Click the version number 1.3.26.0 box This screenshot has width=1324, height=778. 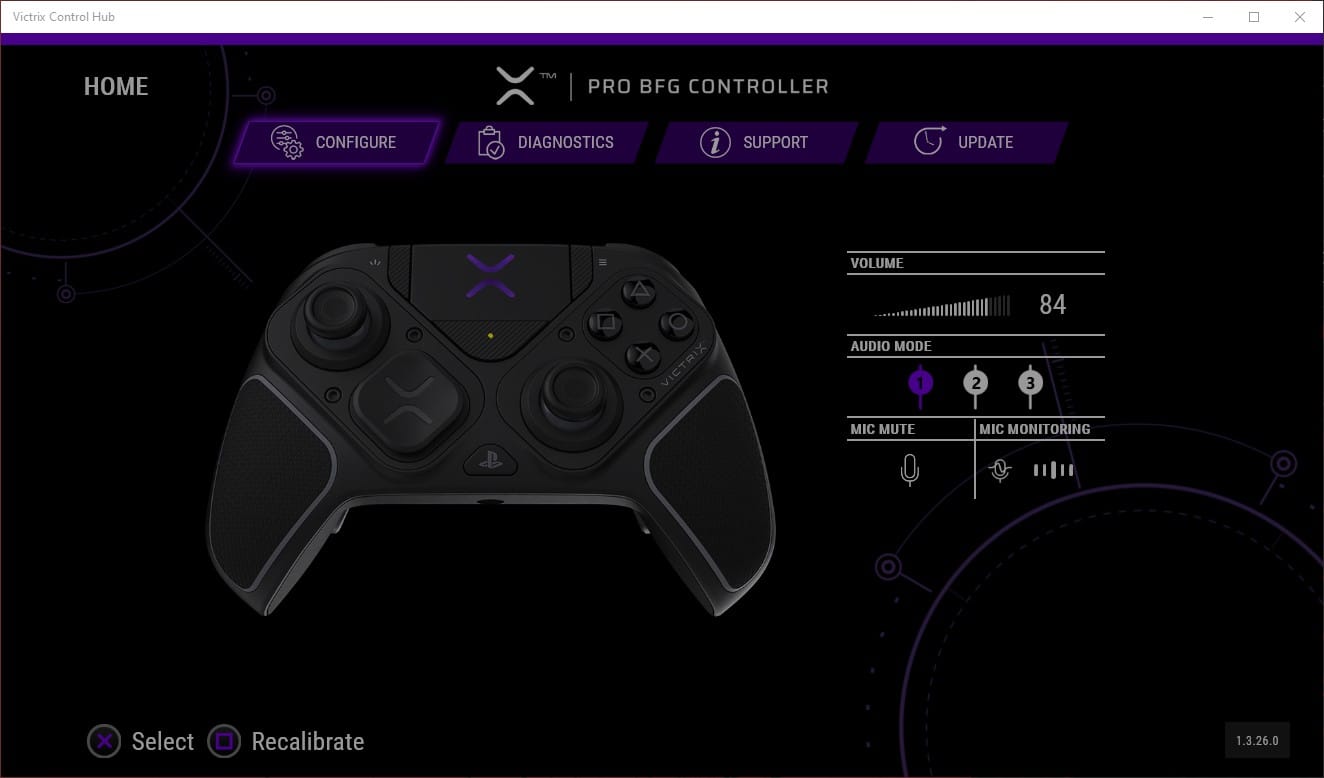(x=1257, y=741)
